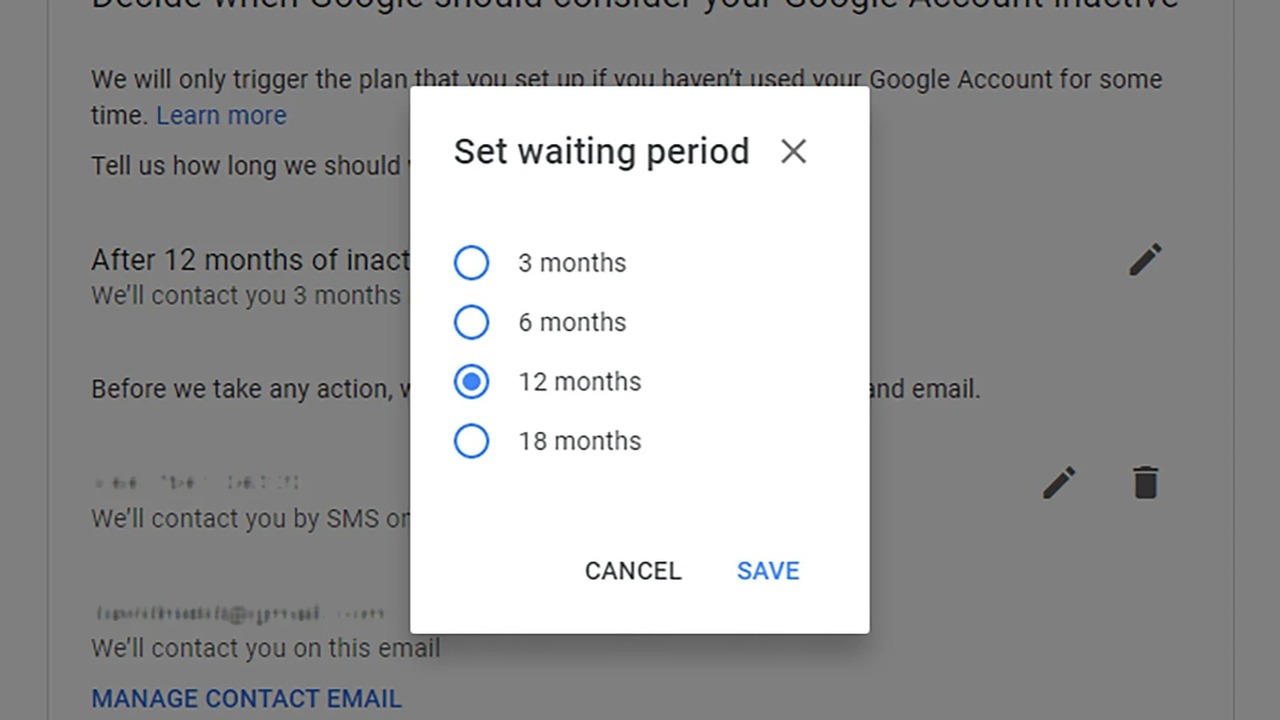Click the We'll contact you by SMS text

[x=251, y=519]
